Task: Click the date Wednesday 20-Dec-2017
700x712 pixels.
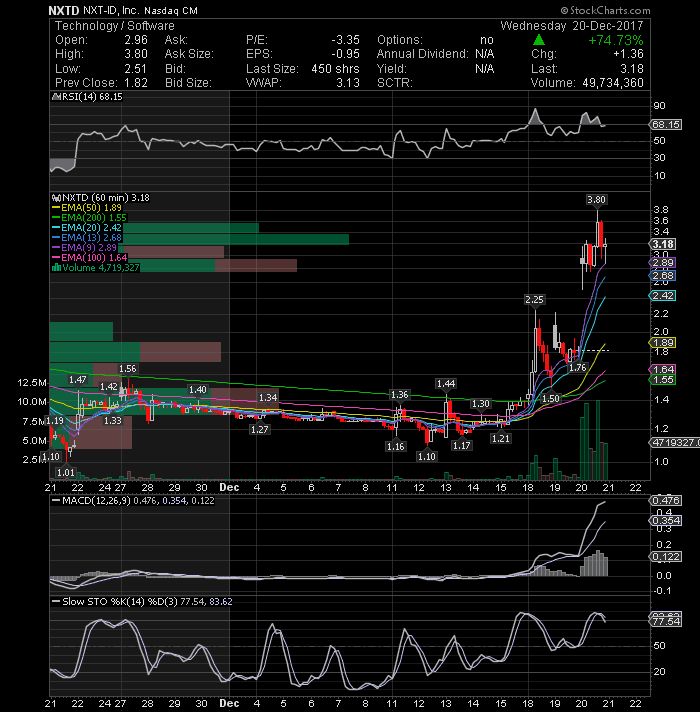Action: [x=572, y=26]
